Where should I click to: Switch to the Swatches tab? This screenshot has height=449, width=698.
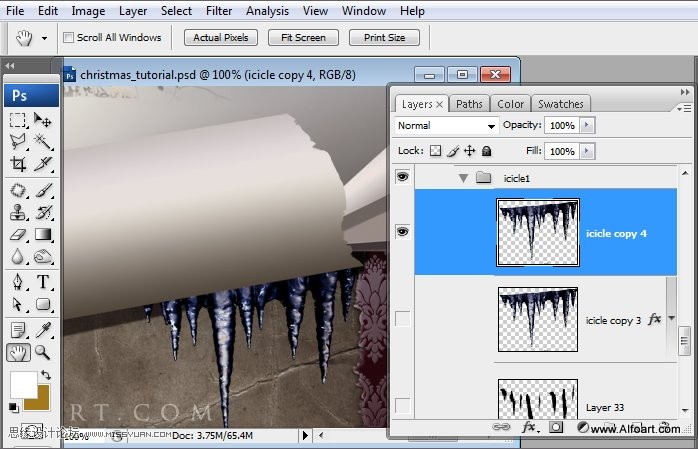click(x=560, y=104)
